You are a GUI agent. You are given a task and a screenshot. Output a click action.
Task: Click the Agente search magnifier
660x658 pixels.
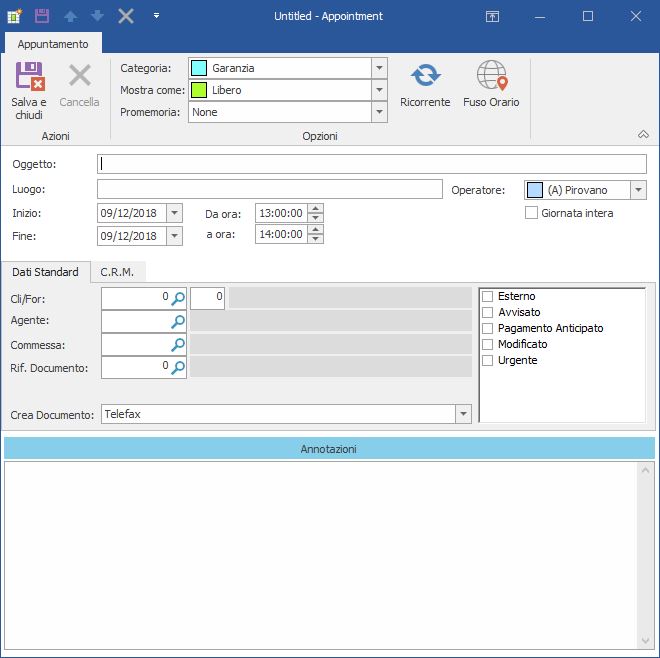coord(178,321)
